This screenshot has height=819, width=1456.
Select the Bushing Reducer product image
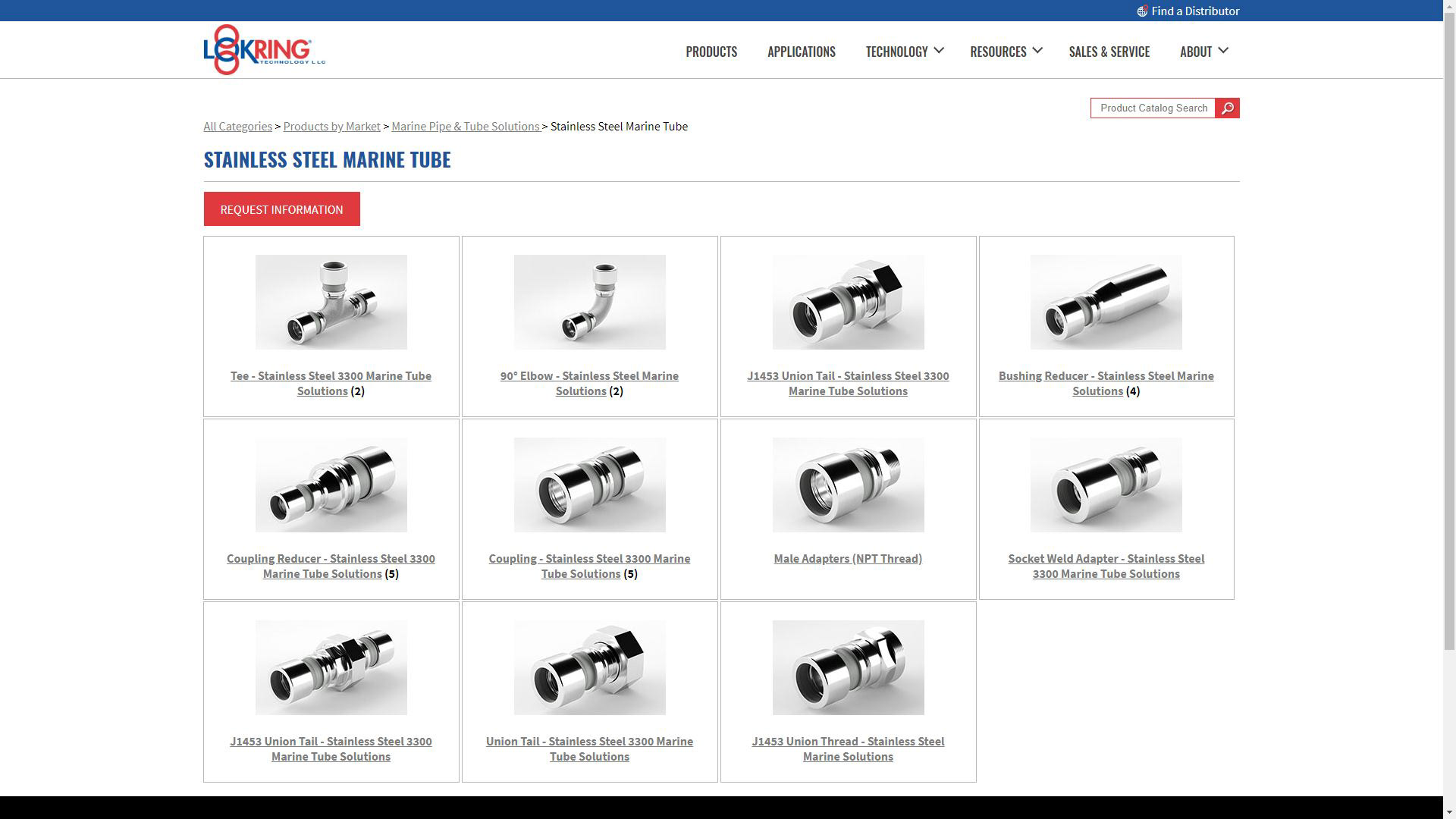coord(1106,302)
